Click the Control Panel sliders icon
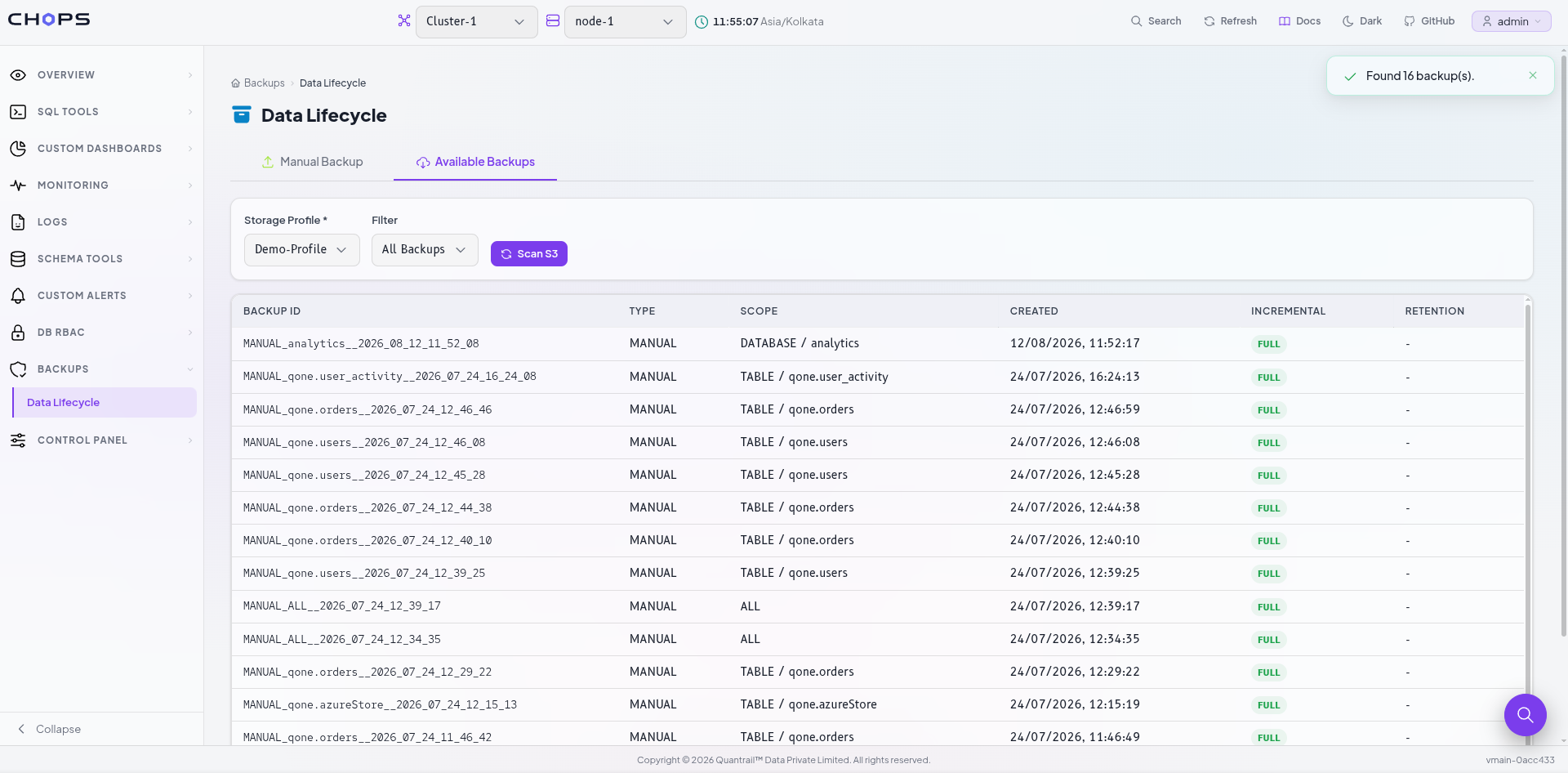1568x773 pixels. point(18,440)
